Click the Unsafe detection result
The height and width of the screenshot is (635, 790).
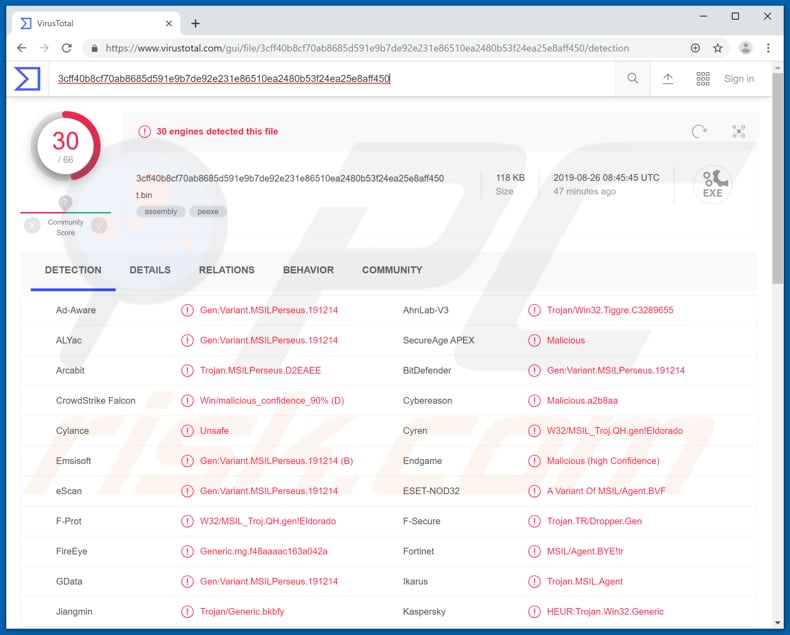(214, 430)
